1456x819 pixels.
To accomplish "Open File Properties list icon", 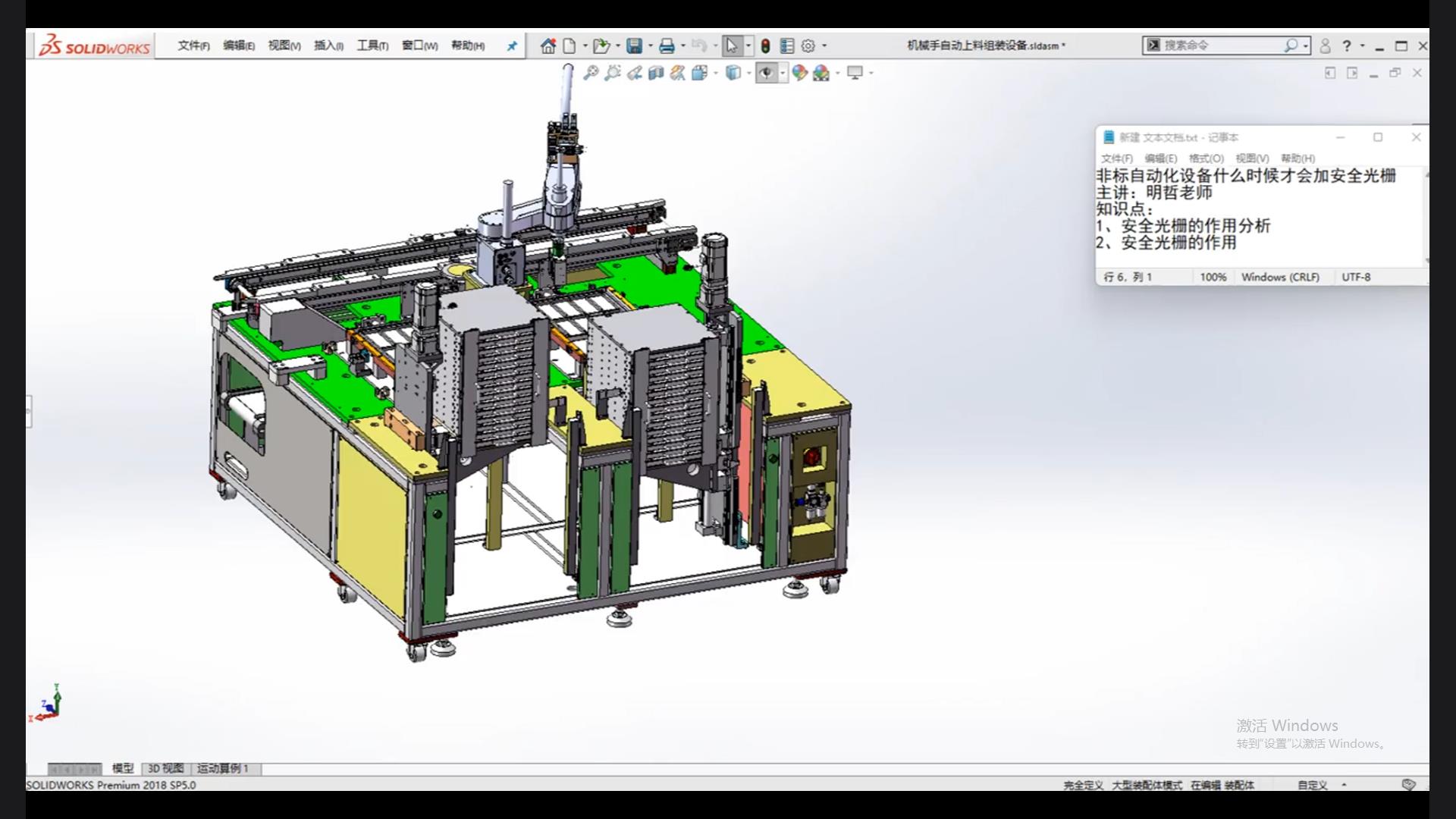I will tap(787, 45).
